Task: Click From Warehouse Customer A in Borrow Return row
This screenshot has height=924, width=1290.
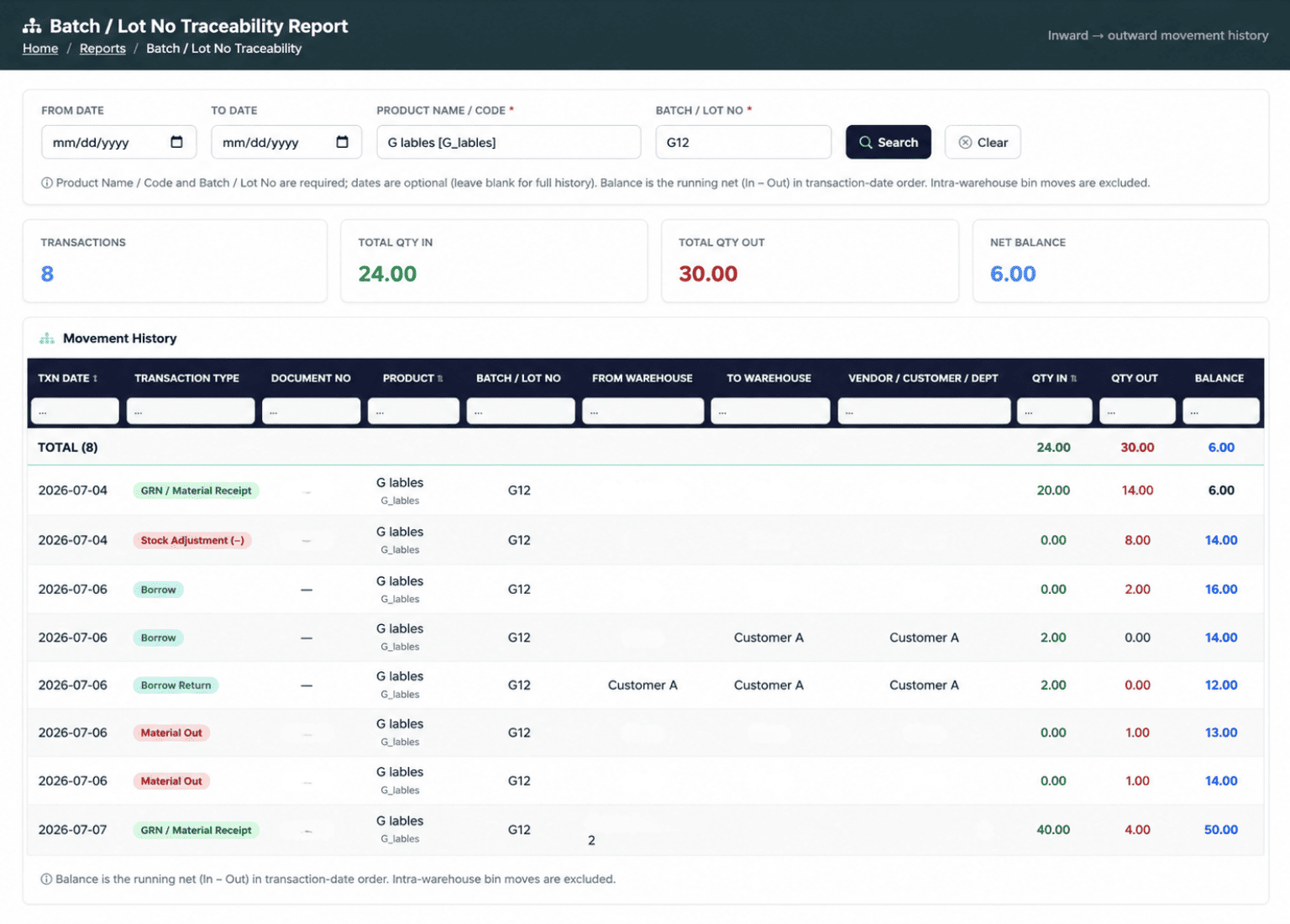Action: click(x=642, y=685)
